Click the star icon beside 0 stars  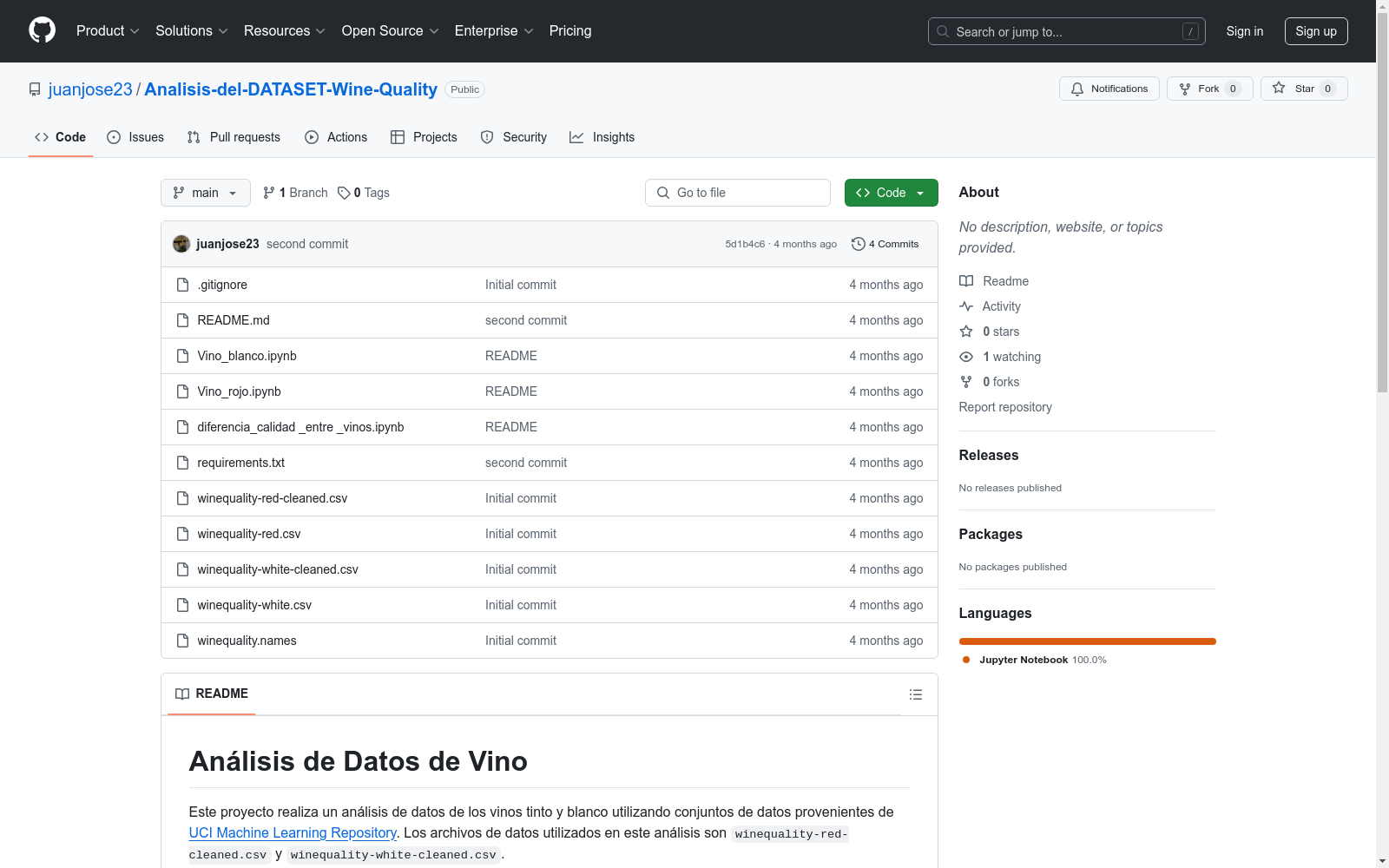coord(966,332)
